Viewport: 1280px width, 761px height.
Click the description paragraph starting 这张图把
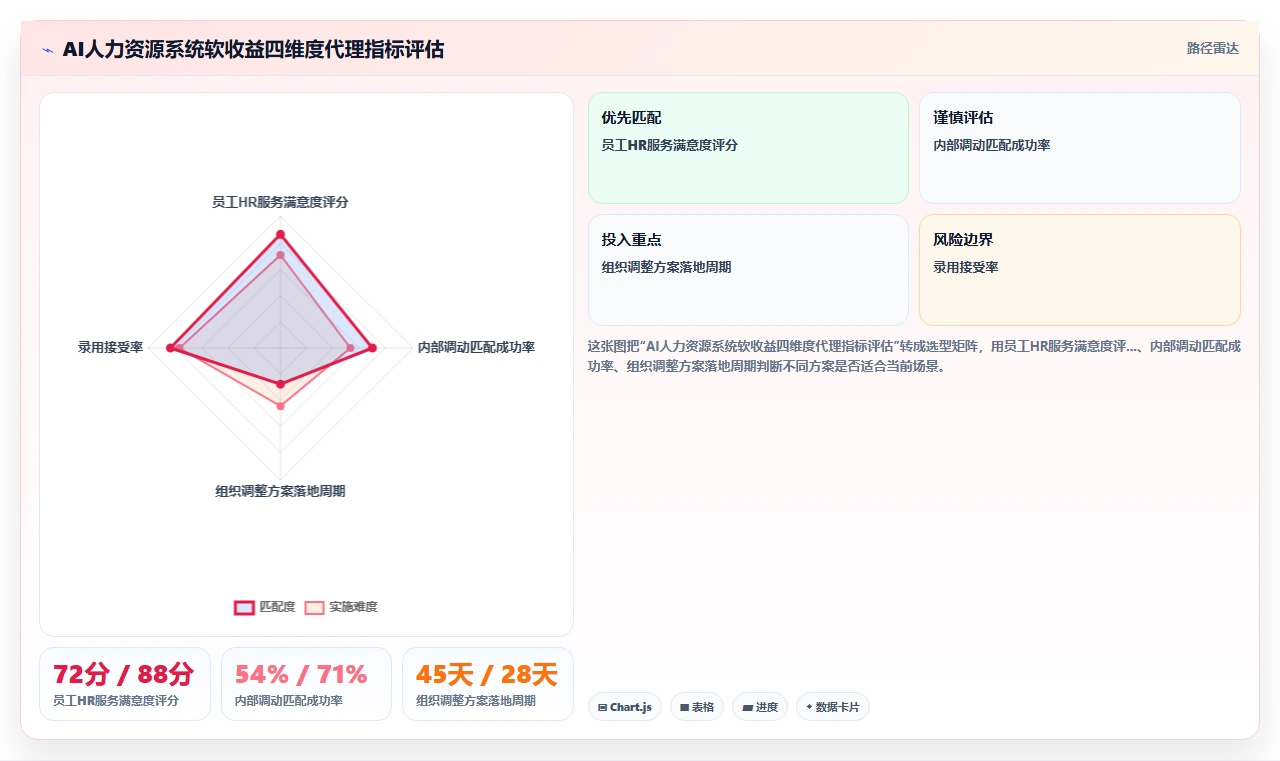(x=914, y=356)
